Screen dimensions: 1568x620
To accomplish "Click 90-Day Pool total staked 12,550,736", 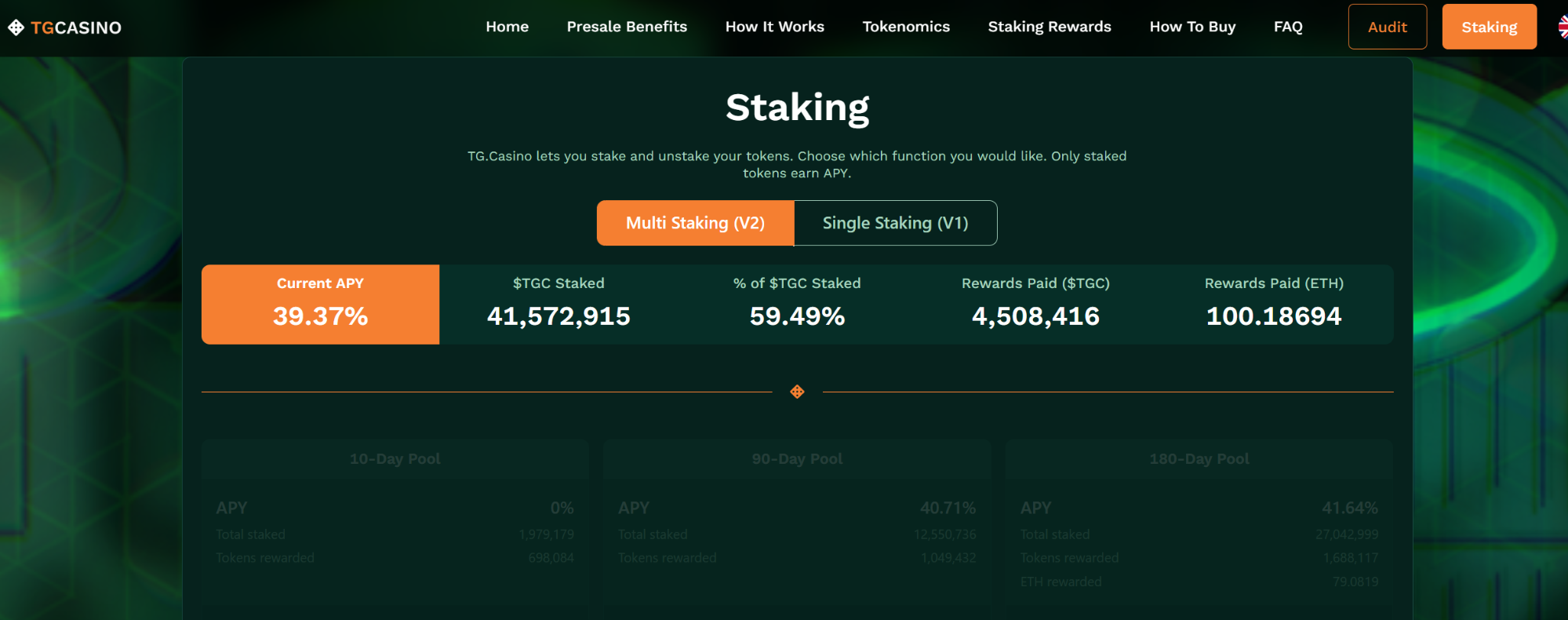I will (944, 534).
